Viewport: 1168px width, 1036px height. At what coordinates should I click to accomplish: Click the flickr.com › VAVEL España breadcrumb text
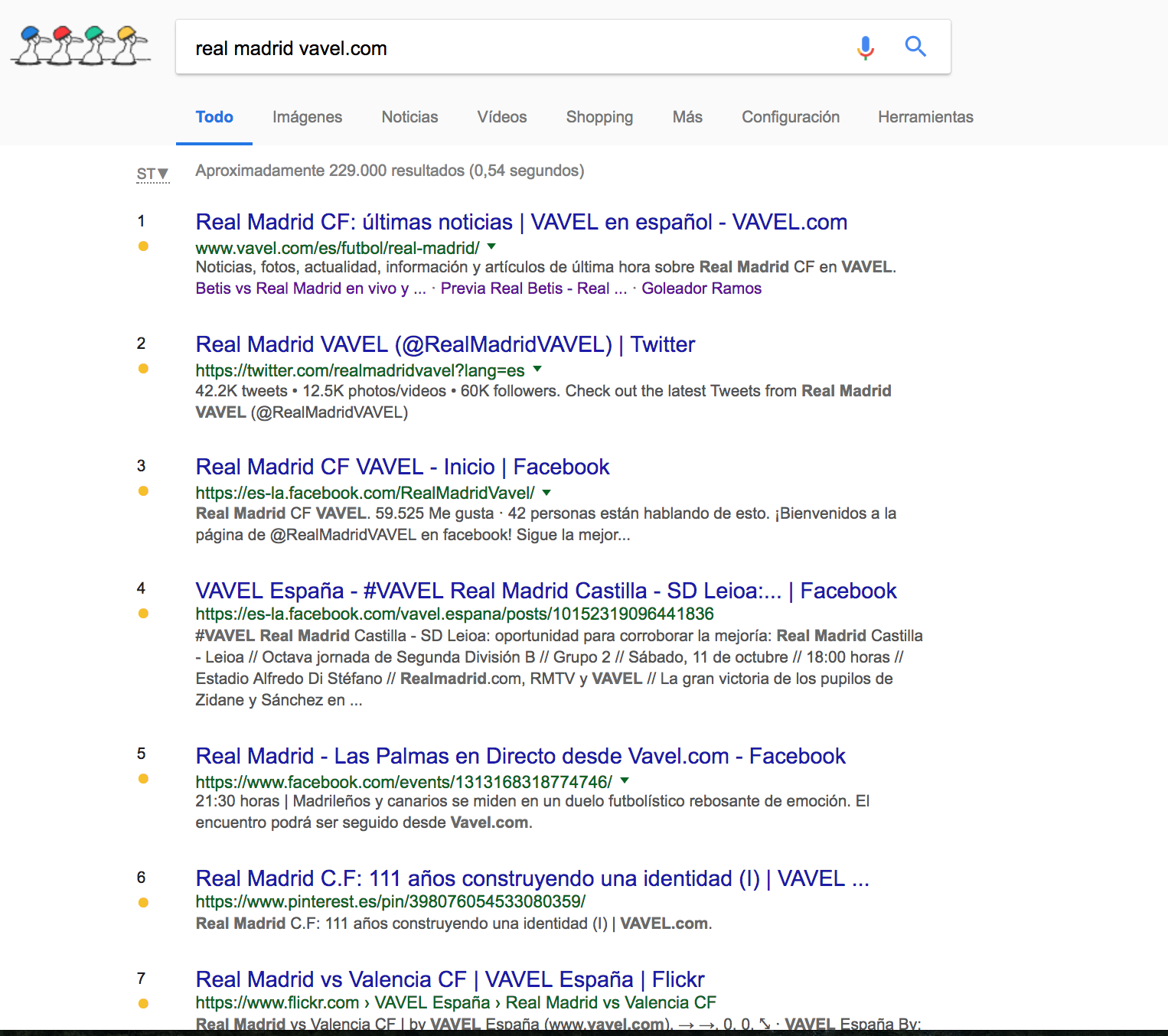(x=456, y=1002)
